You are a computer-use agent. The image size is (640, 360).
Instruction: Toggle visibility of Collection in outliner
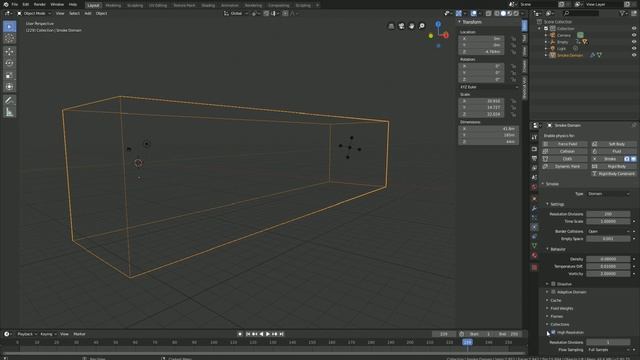[634, 29]
